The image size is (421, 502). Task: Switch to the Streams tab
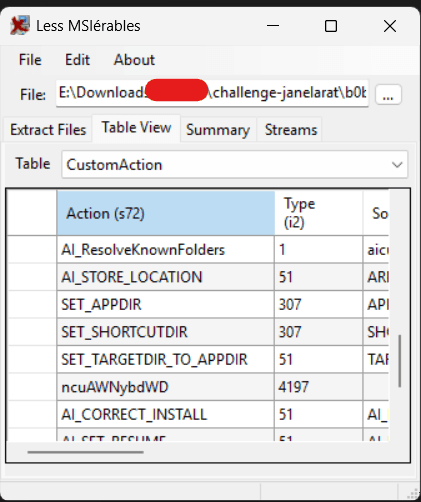coord(291,130)
